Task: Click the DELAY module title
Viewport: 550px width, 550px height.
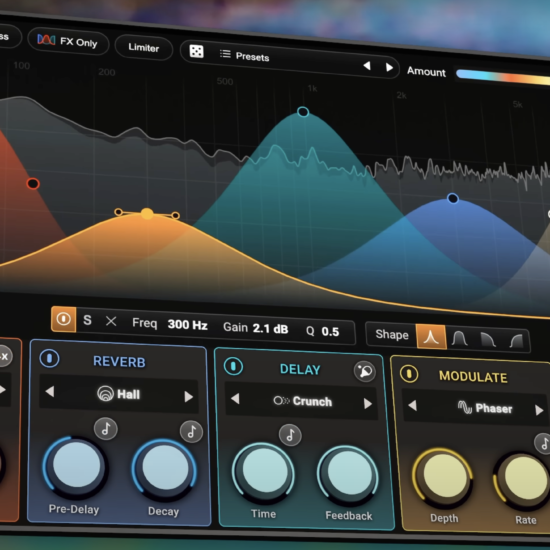Action: tap(300, 369)
